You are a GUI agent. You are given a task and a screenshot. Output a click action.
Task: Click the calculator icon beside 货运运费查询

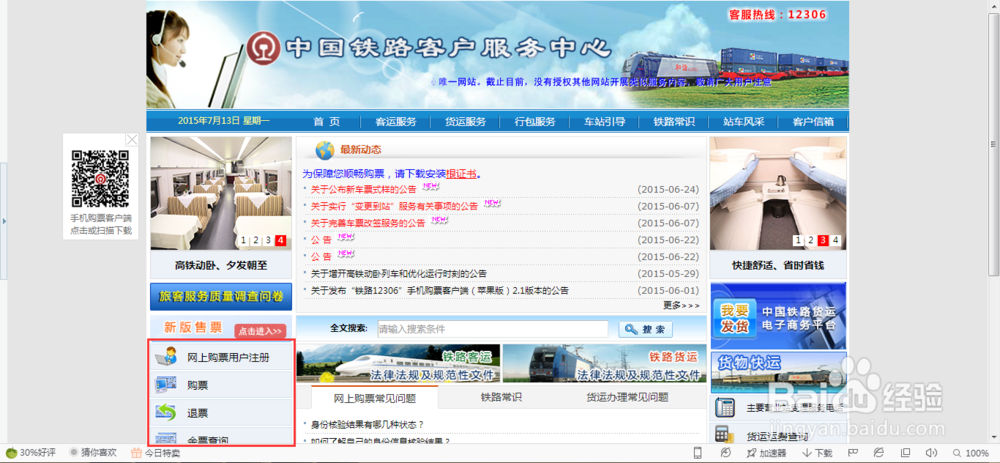pos(724,435)
